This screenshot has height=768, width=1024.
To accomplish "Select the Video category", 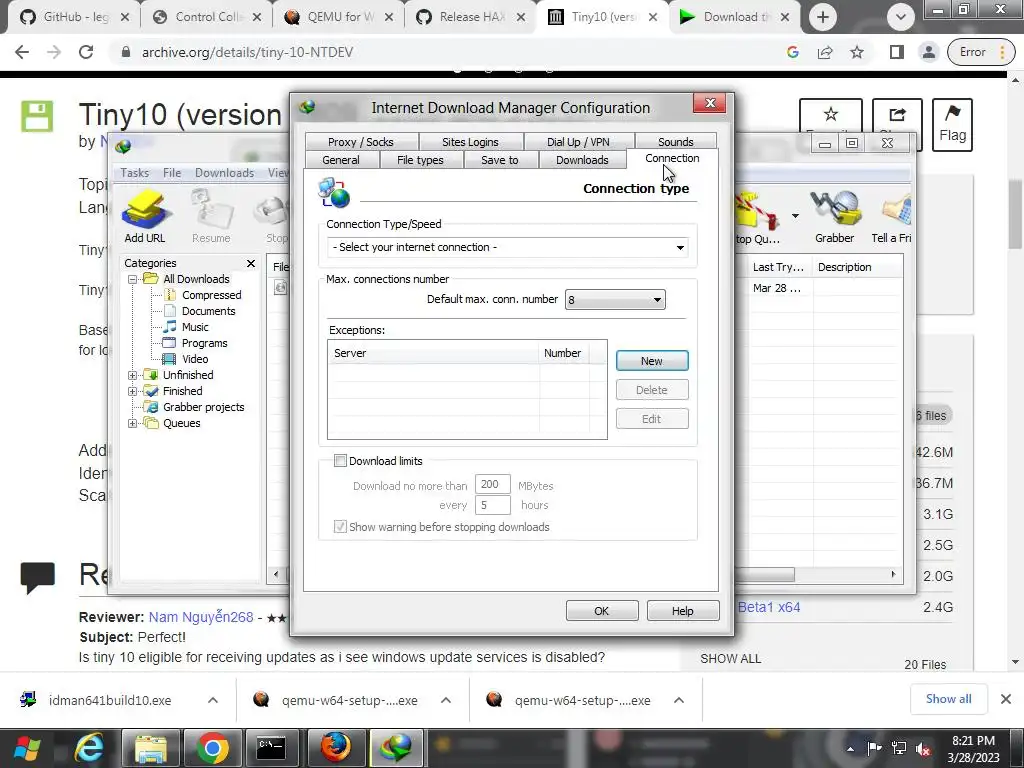I will click(195, 359).
